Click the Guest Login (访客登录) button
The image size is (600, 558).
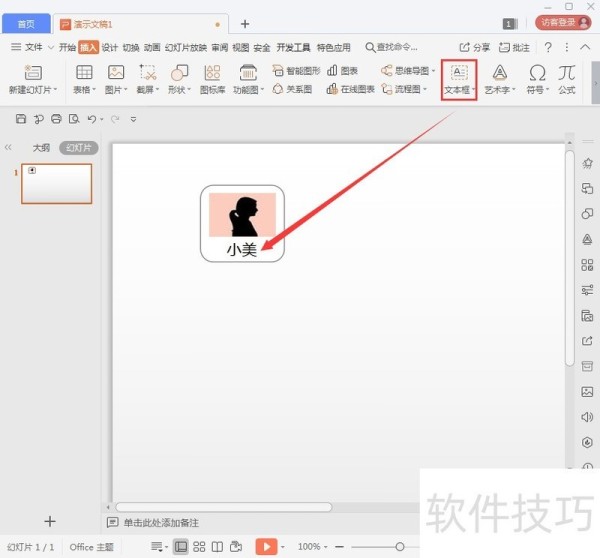(563, 23)
